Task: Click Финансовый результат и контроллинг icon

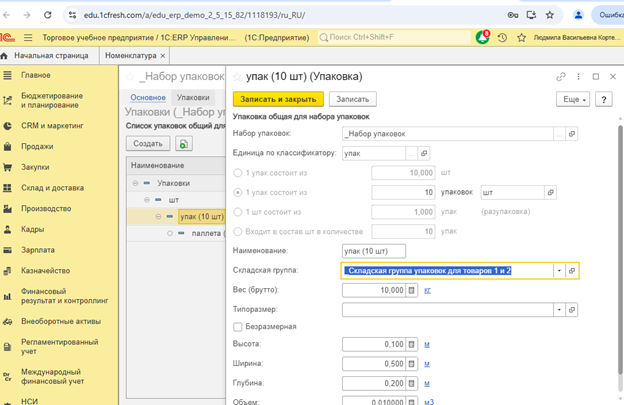Action: [7, 296]
